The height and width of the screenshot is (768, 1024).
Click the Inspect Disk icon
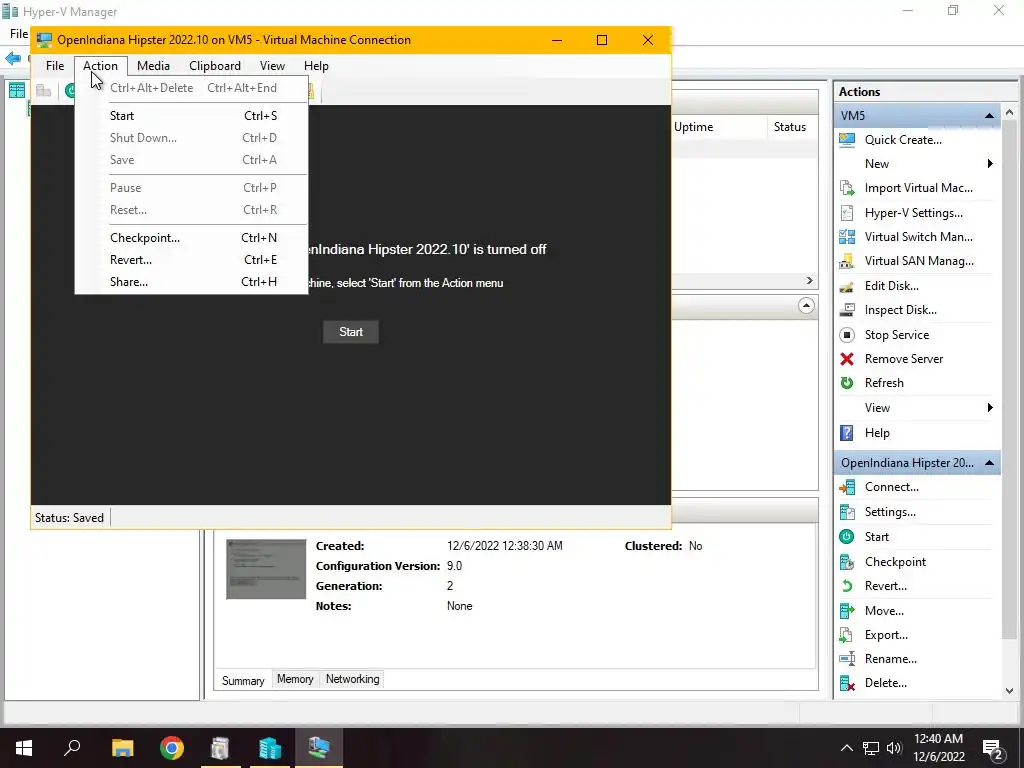pos(846,310)
